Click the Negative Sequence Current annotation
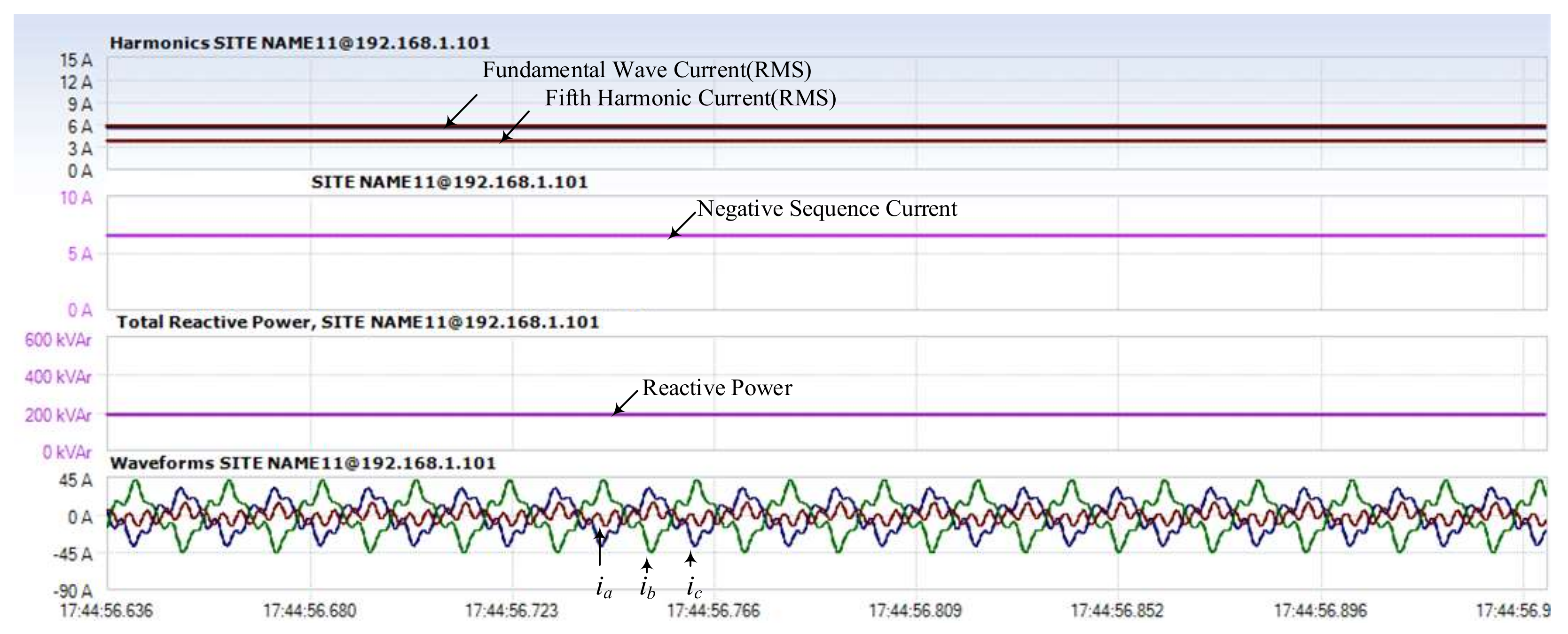The width and height of the screenshot is (1568, 634). pyautogui.click(x=827, y=209)
